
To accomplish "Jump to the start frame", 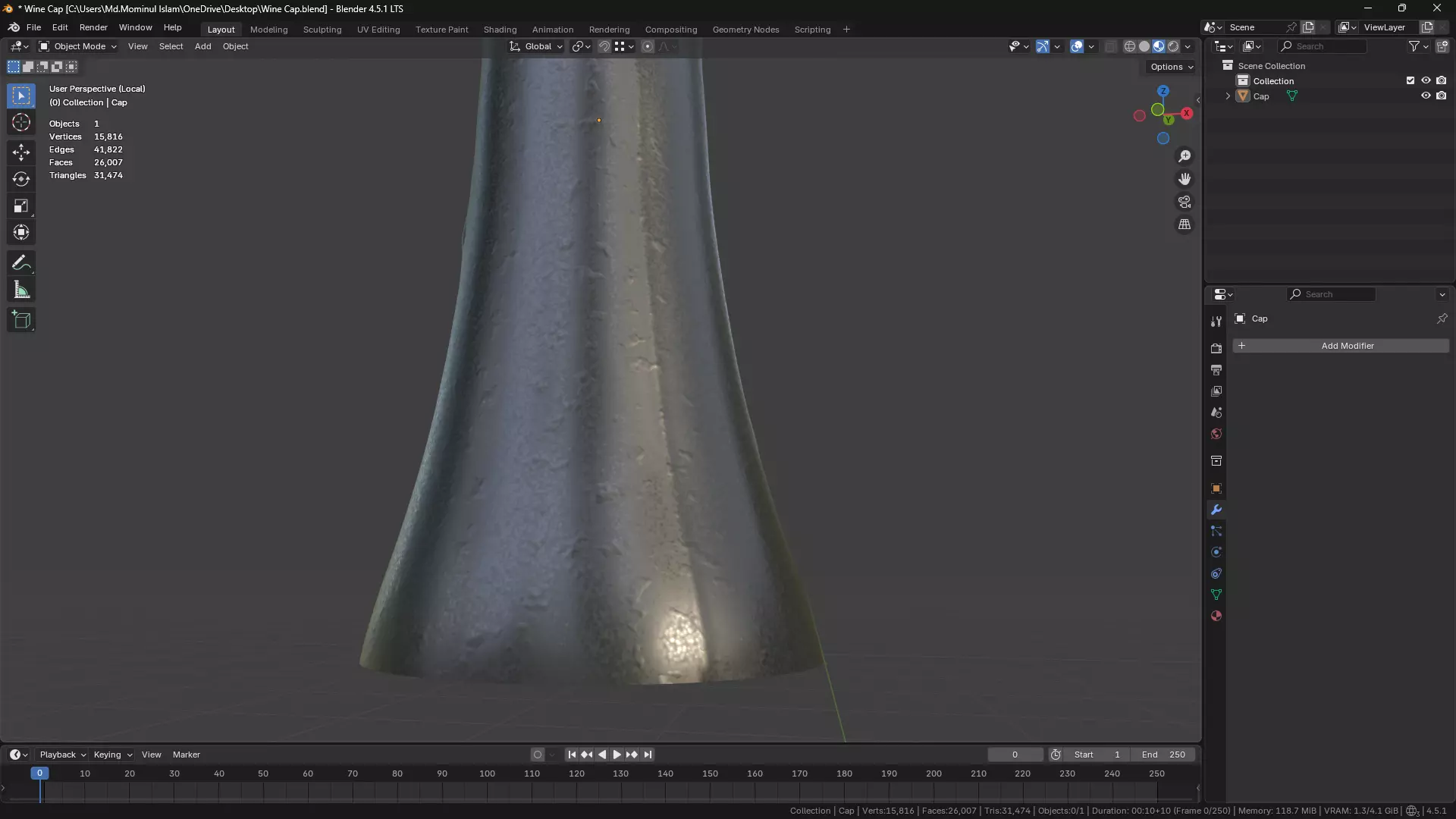I will pos(572,755).
